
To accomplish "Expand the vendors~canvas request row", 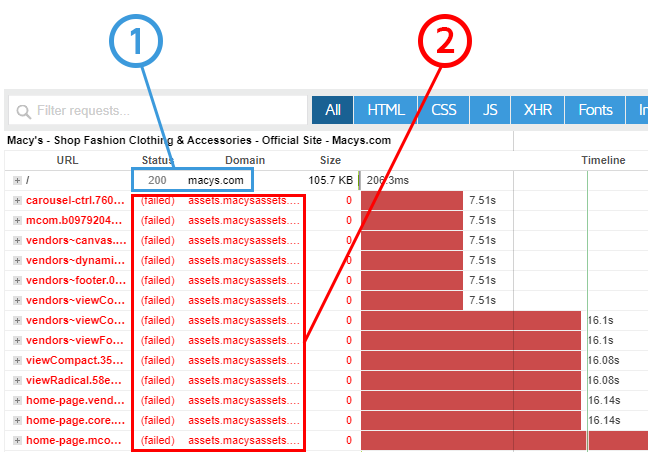I will point(17,240).
